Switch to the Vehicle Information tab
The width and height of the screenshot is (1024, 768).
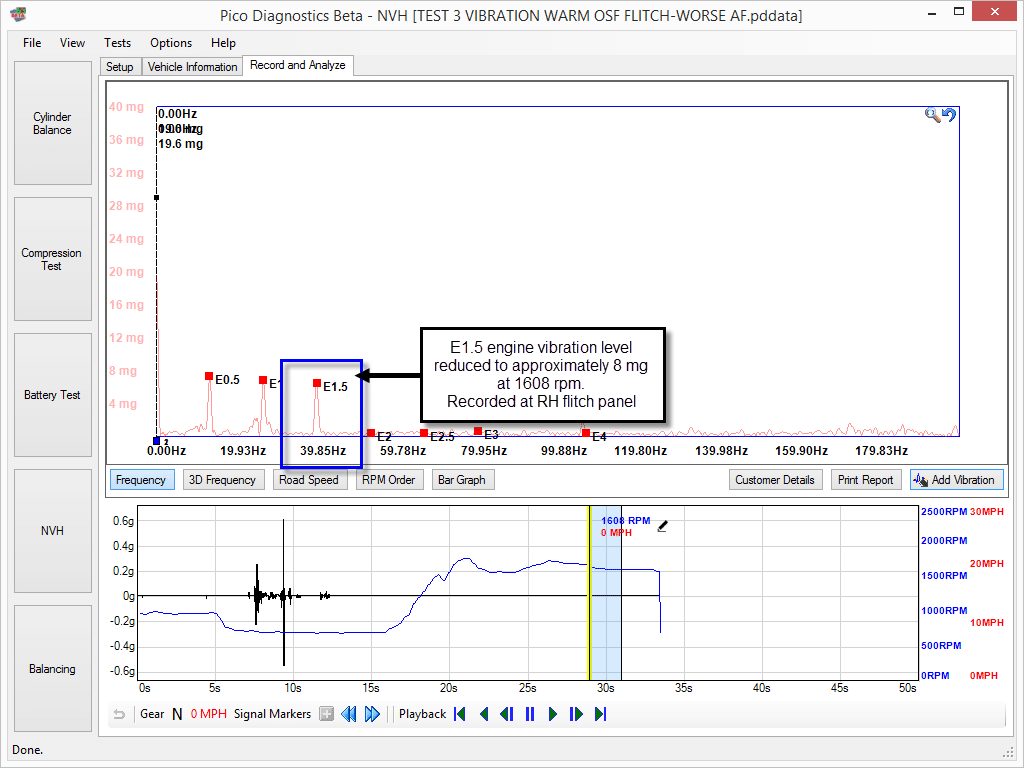click(193, 67)
